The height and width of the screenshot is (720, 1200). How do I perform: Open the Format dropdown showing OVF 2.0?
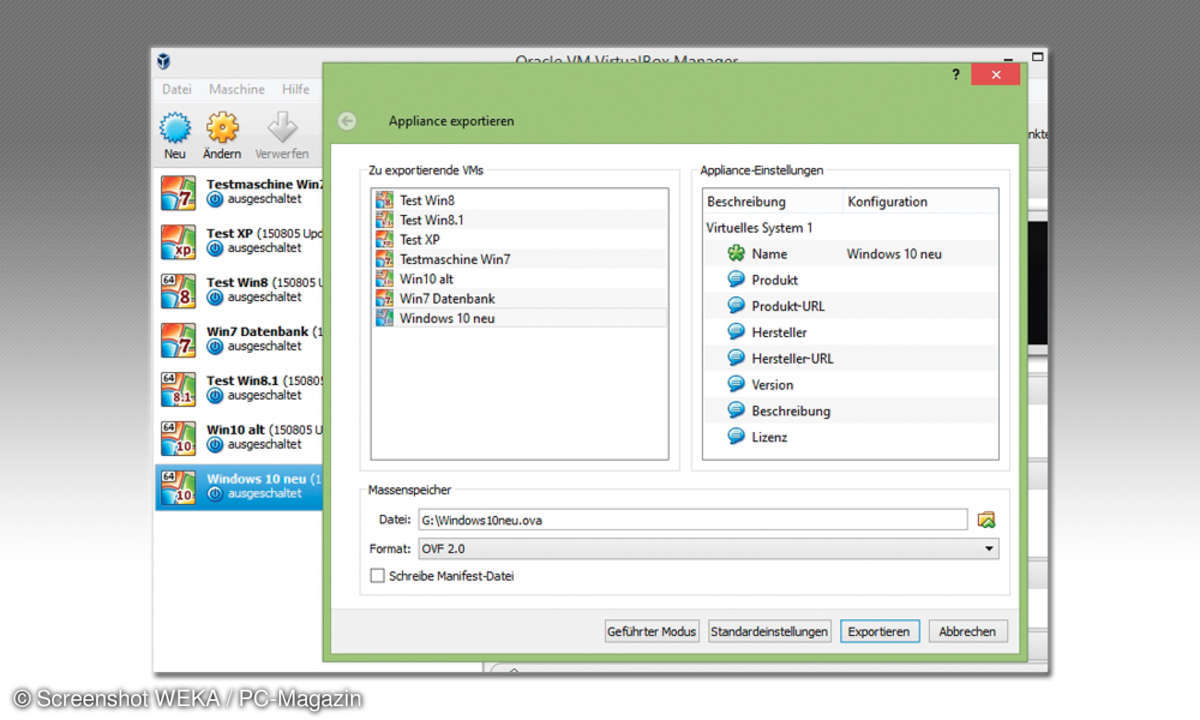click(707, 548)
